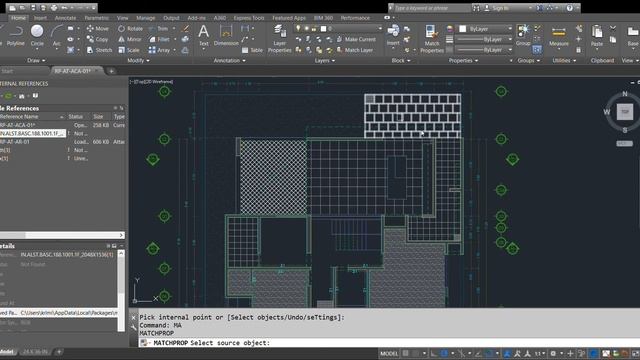640x360 pixels.
Task: Click the Rotate tool
Action: click(130, 29)
